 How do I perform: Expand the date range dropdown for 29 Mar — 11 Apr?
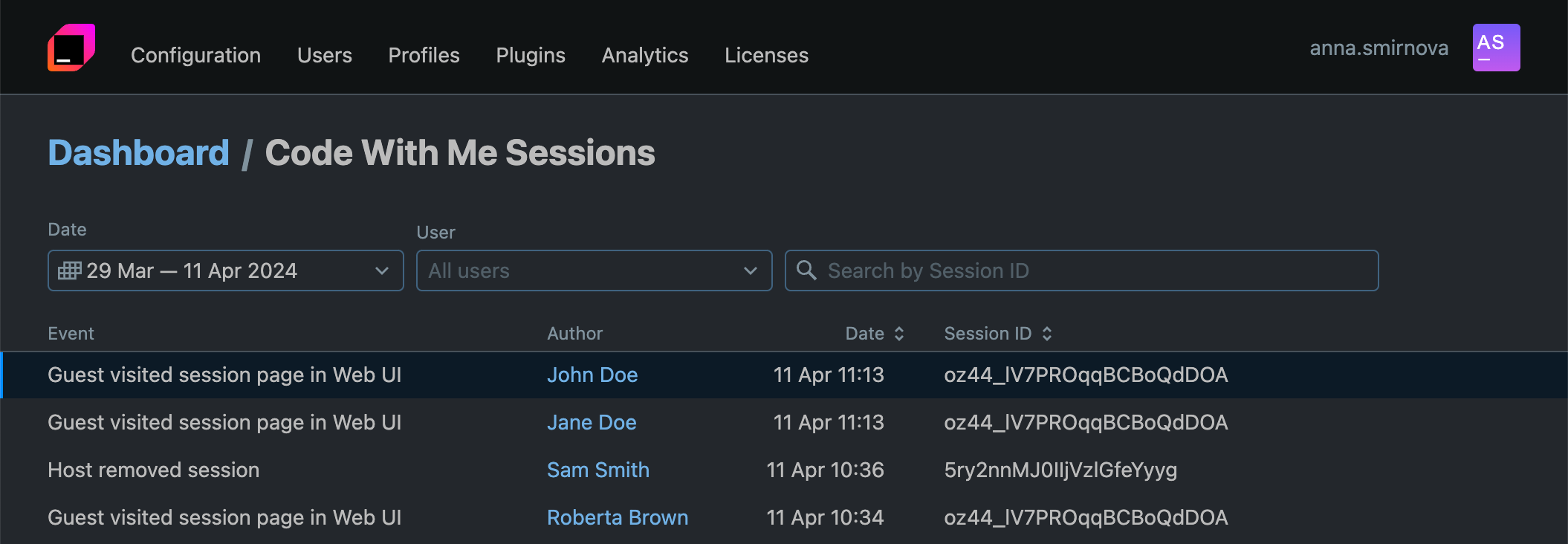[382, 271]
